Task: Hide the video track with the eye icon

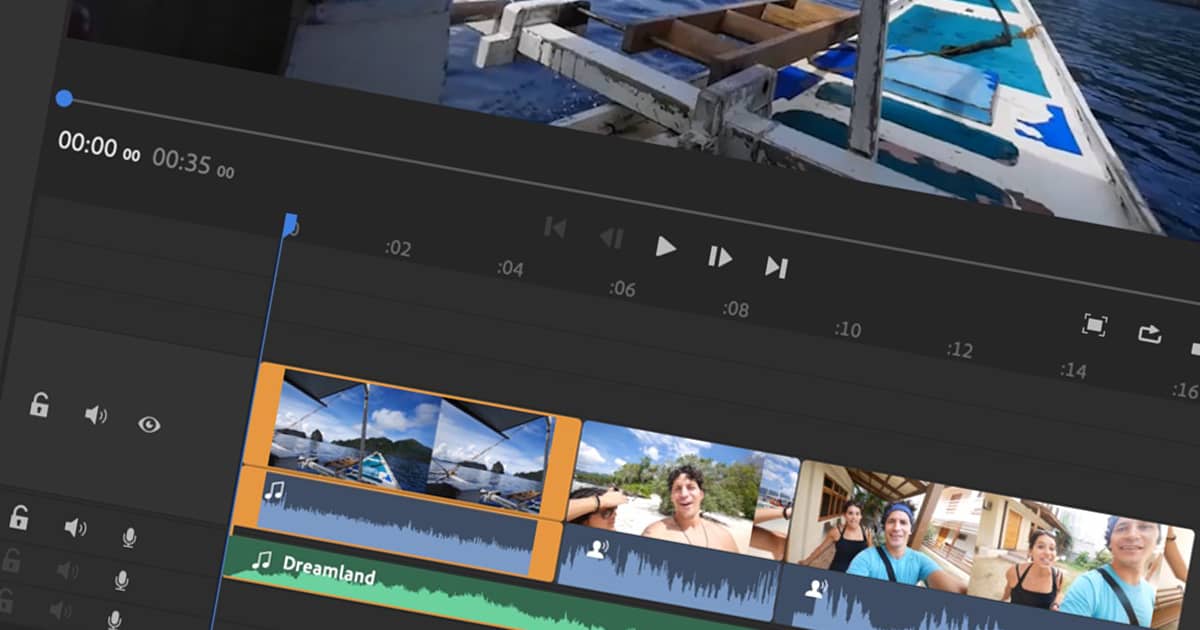Action: tap(149, 425)
